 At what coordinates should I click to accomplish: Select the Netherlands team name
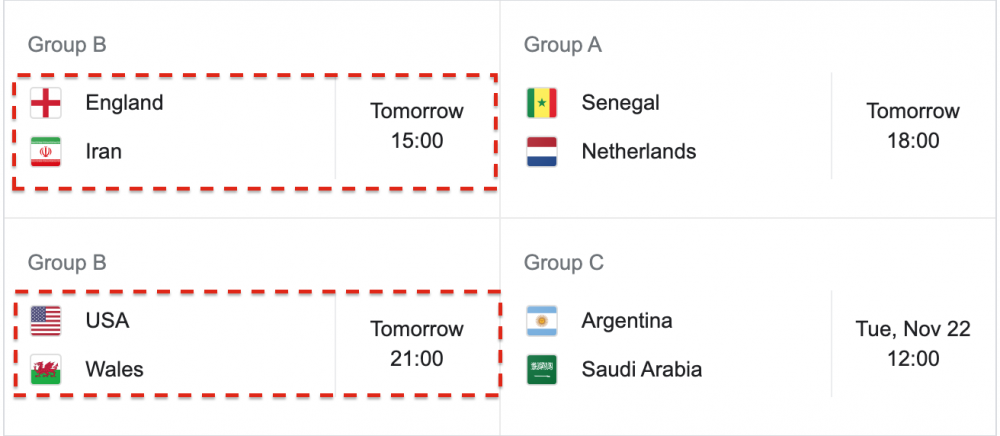638,152
